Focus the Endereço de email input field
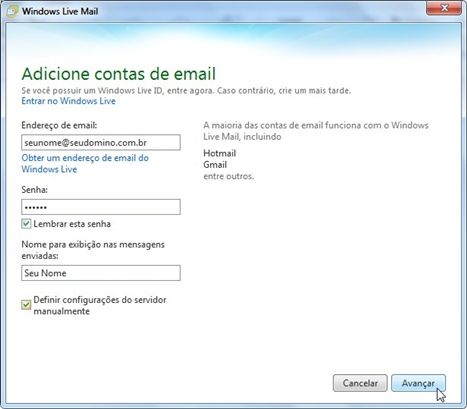Screen dimensions: 467x409 click(x=101, y=143)
